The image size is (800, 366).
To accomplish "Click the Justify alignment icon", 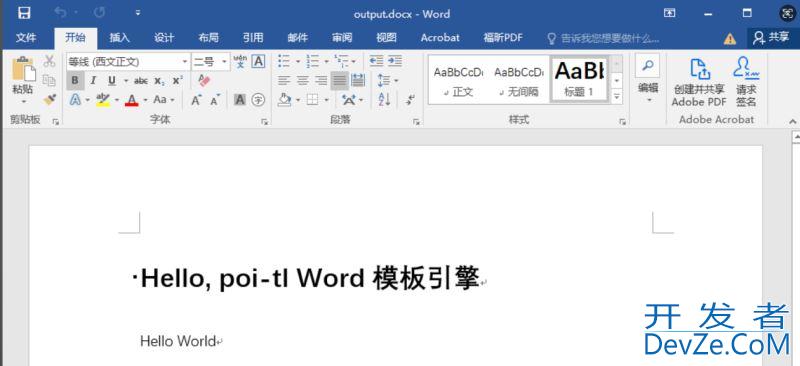I will coord(339,81).
